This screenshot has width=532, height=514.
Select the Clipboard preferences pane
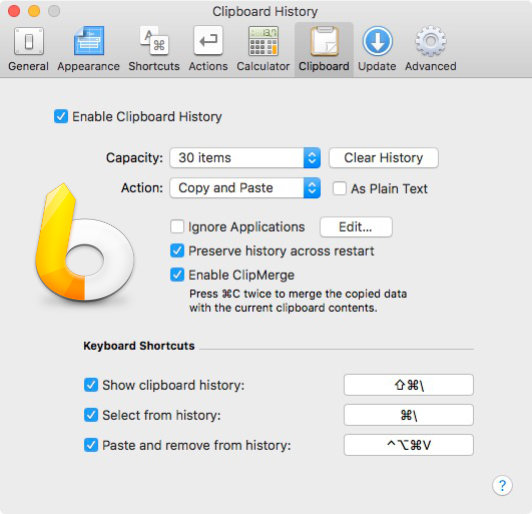[324, 49]
